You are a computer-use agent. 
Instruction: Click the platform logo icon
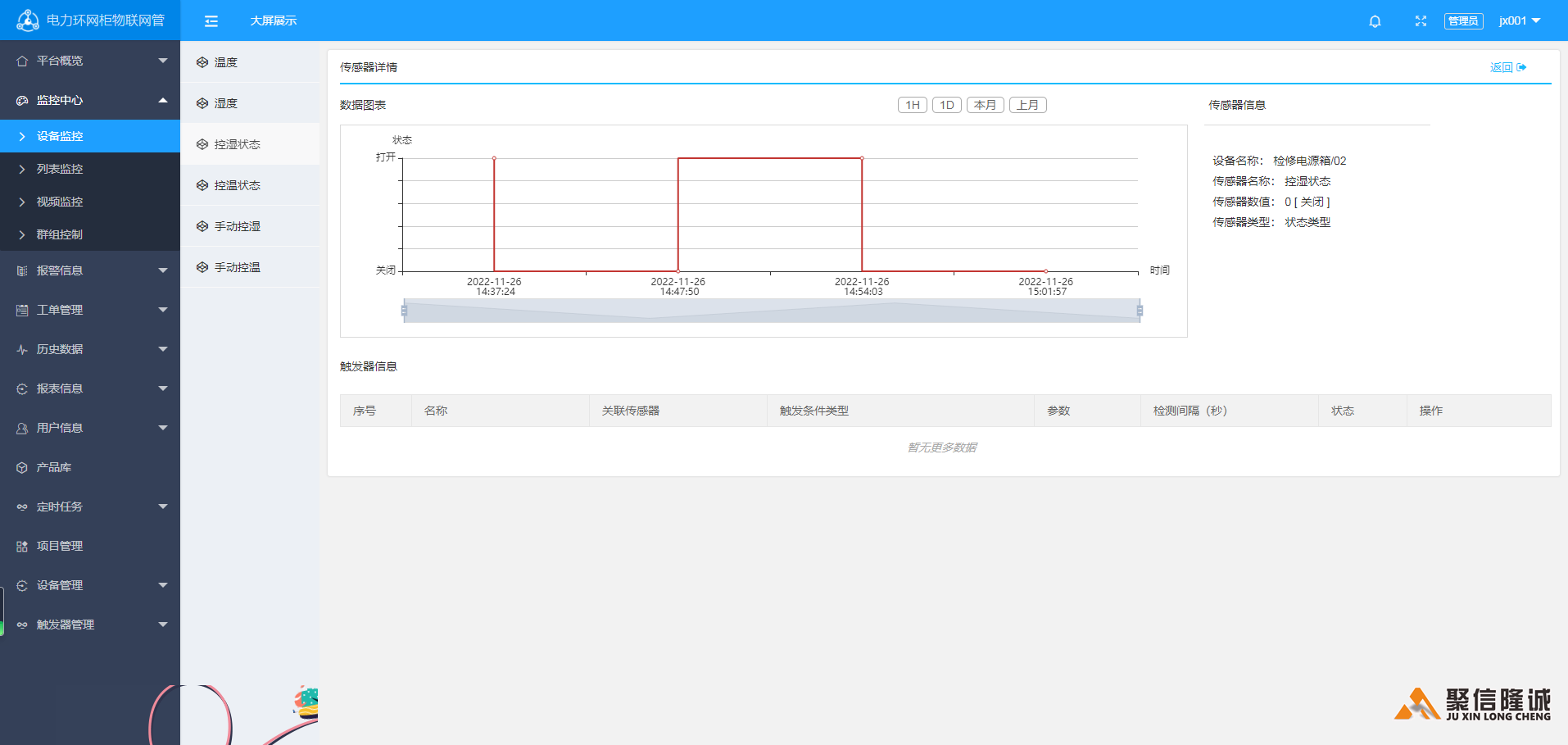tap(28, 20)
